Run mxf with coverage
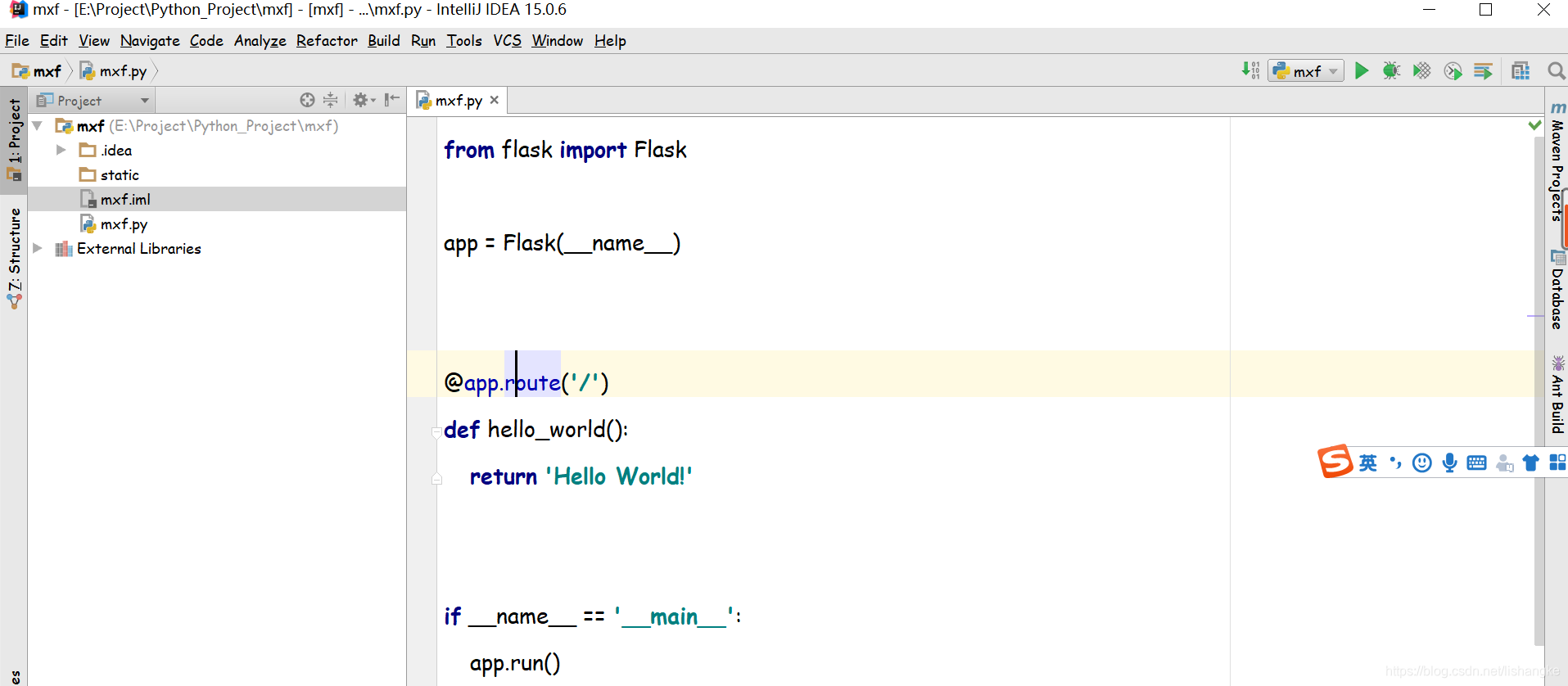Screen dimensions: 1568x686 coord(1421,71)
